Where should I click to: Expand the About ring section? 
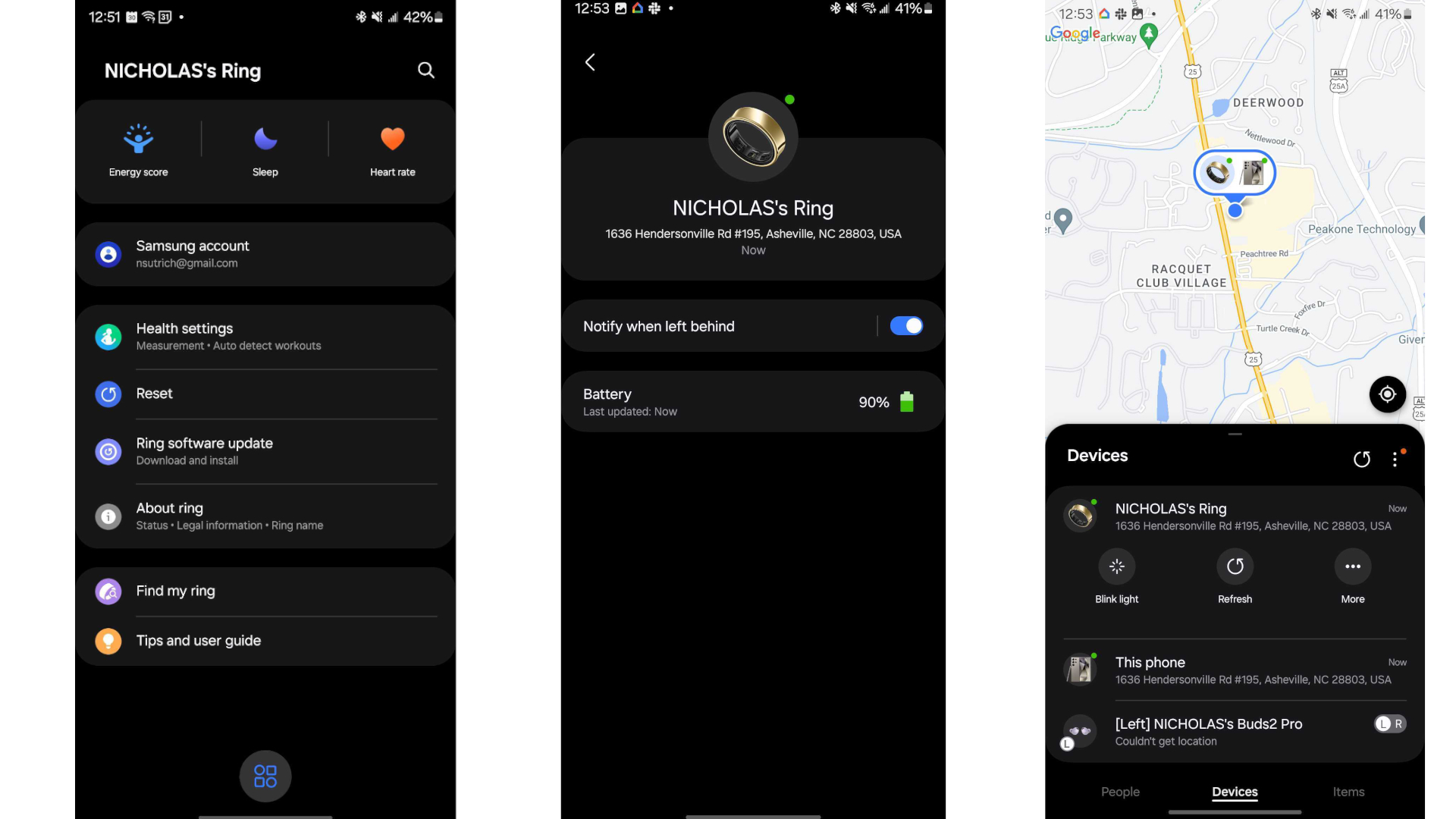(265, 515)
